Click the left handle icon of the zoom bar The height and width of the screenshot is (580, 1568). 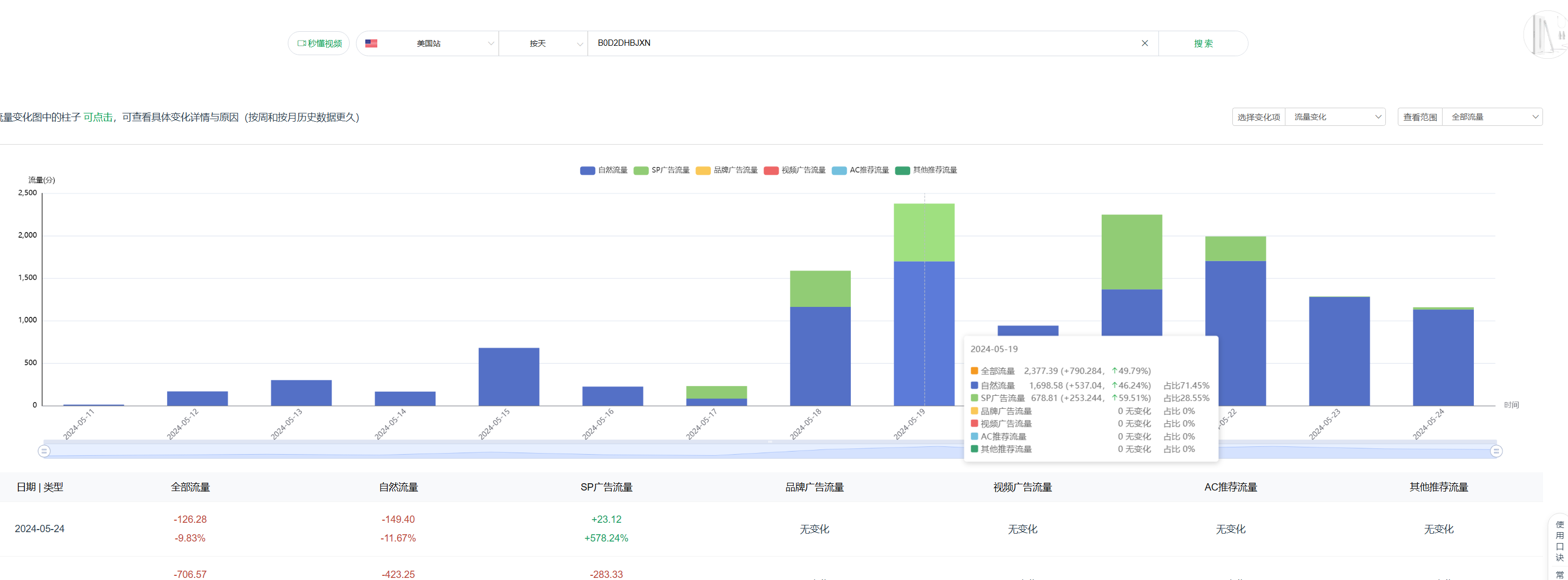tap(44, 451)
